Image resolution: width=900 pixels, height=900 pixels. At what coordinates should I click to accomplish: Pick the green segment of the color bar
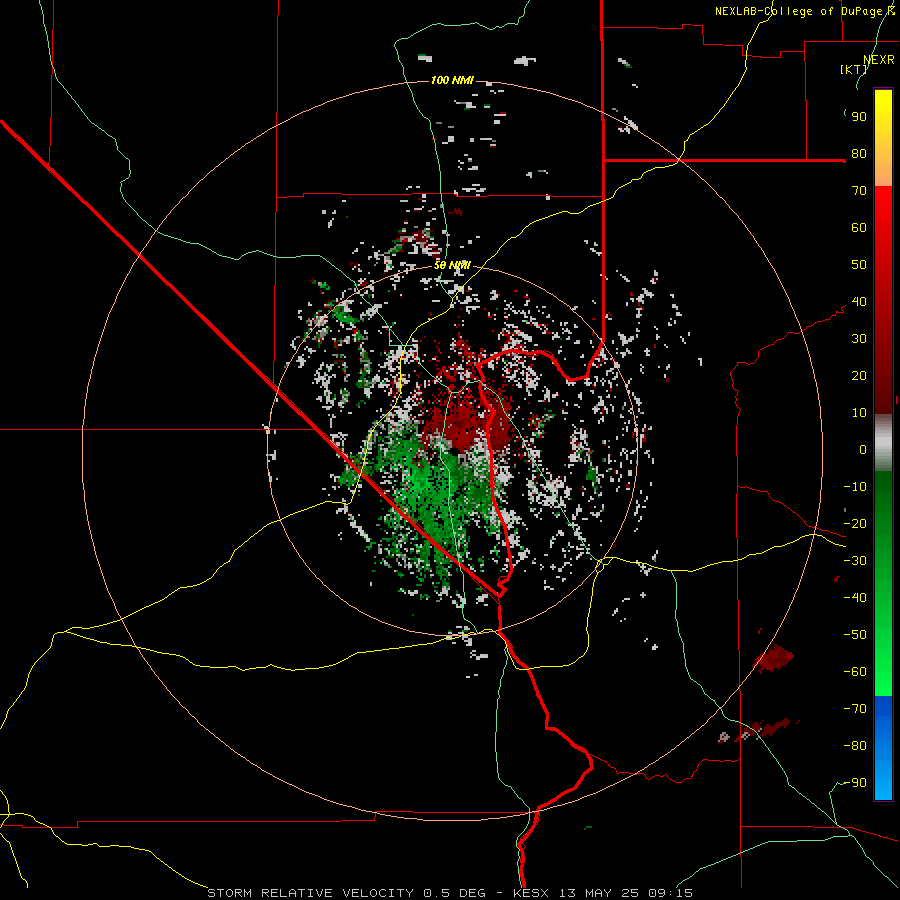pos(883,584)
